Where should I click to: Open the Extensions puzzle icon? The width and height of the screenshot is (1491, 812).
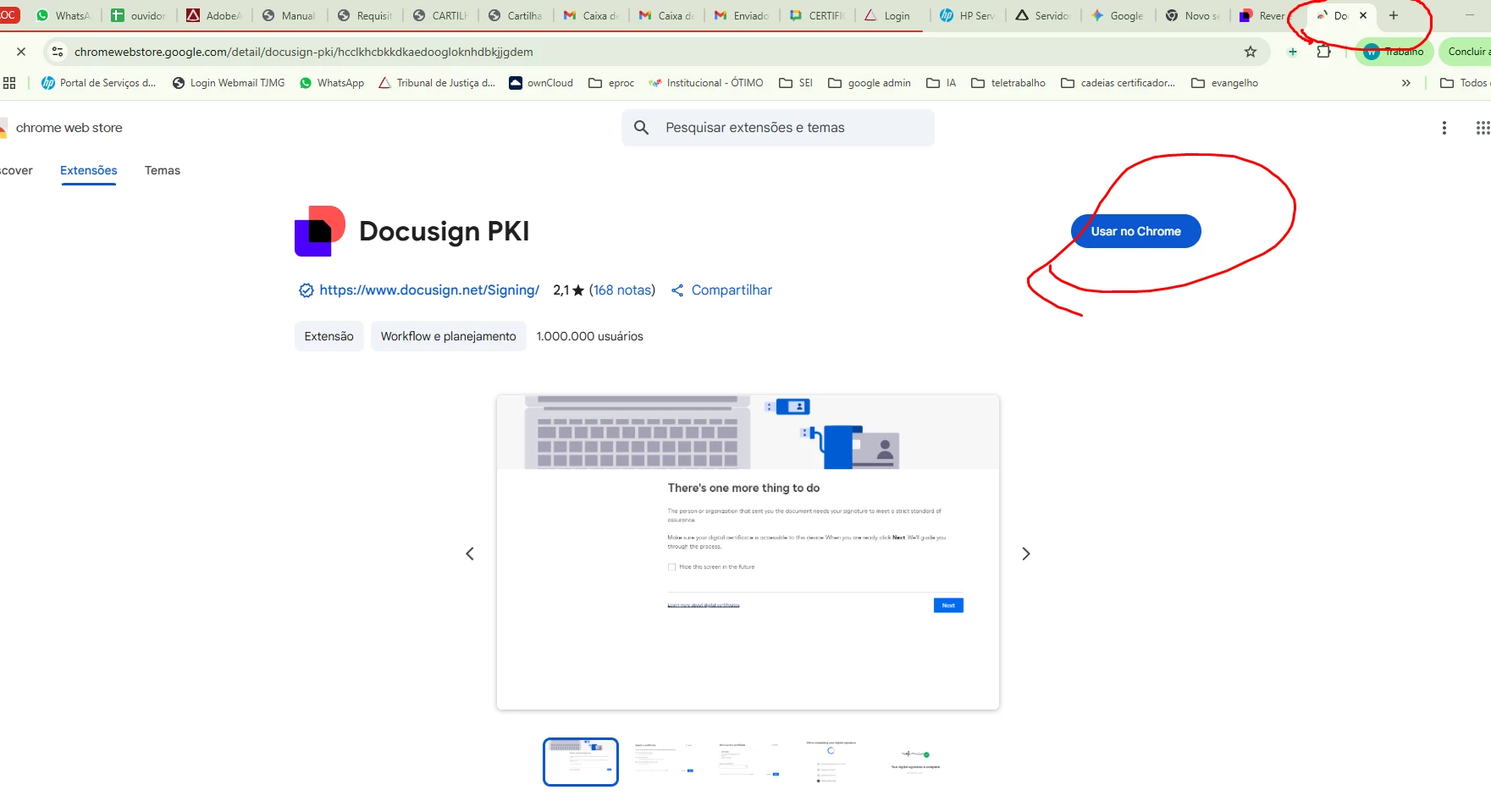point(1324,52)
